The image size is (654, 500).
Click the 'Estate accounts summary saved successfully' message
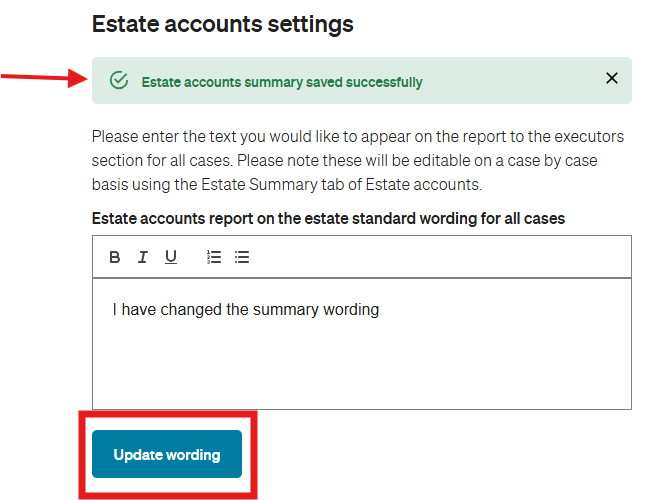(282, 82)
